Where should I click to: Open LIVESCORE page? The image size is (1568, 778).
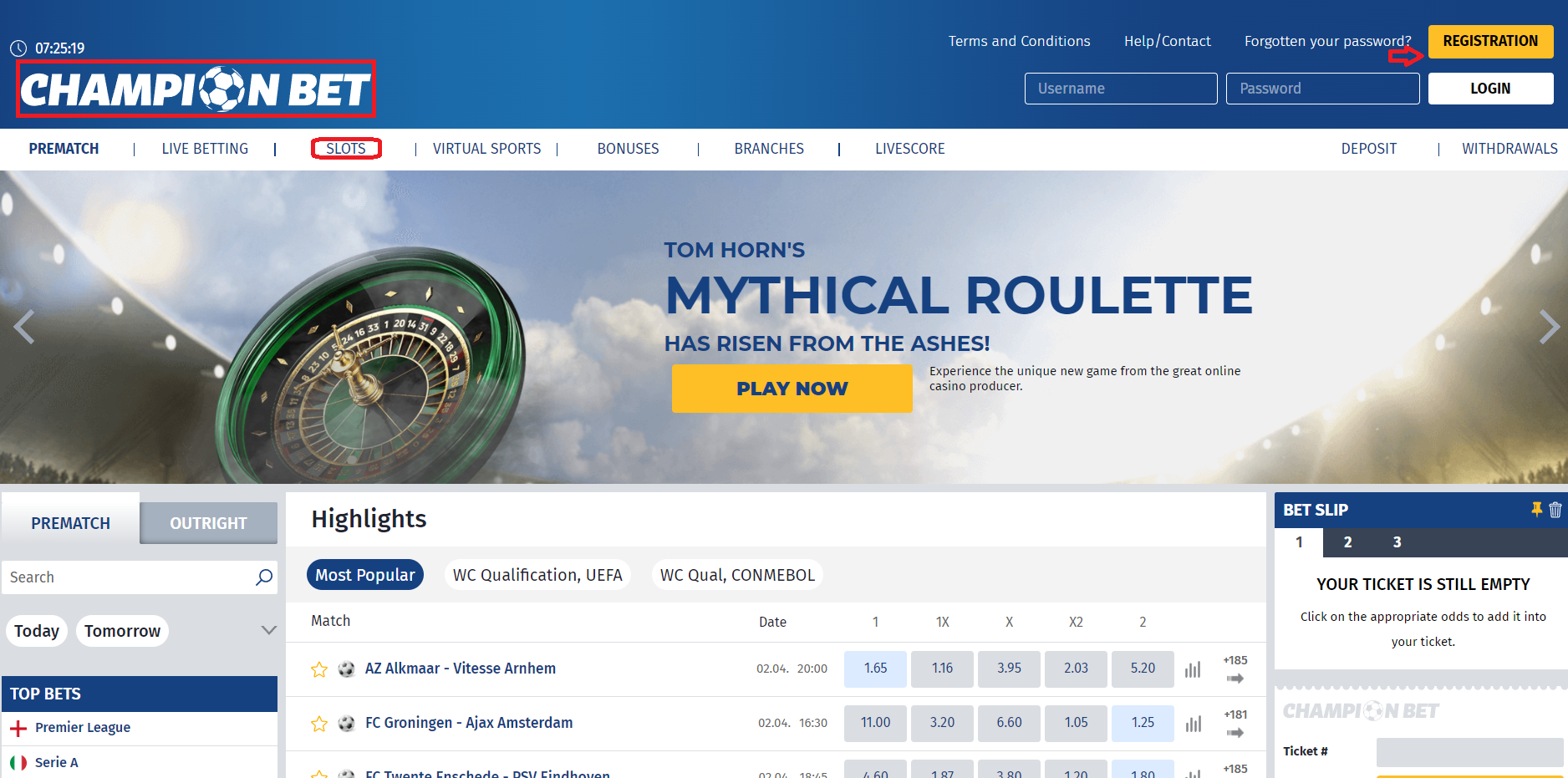[x=910, y=149]
